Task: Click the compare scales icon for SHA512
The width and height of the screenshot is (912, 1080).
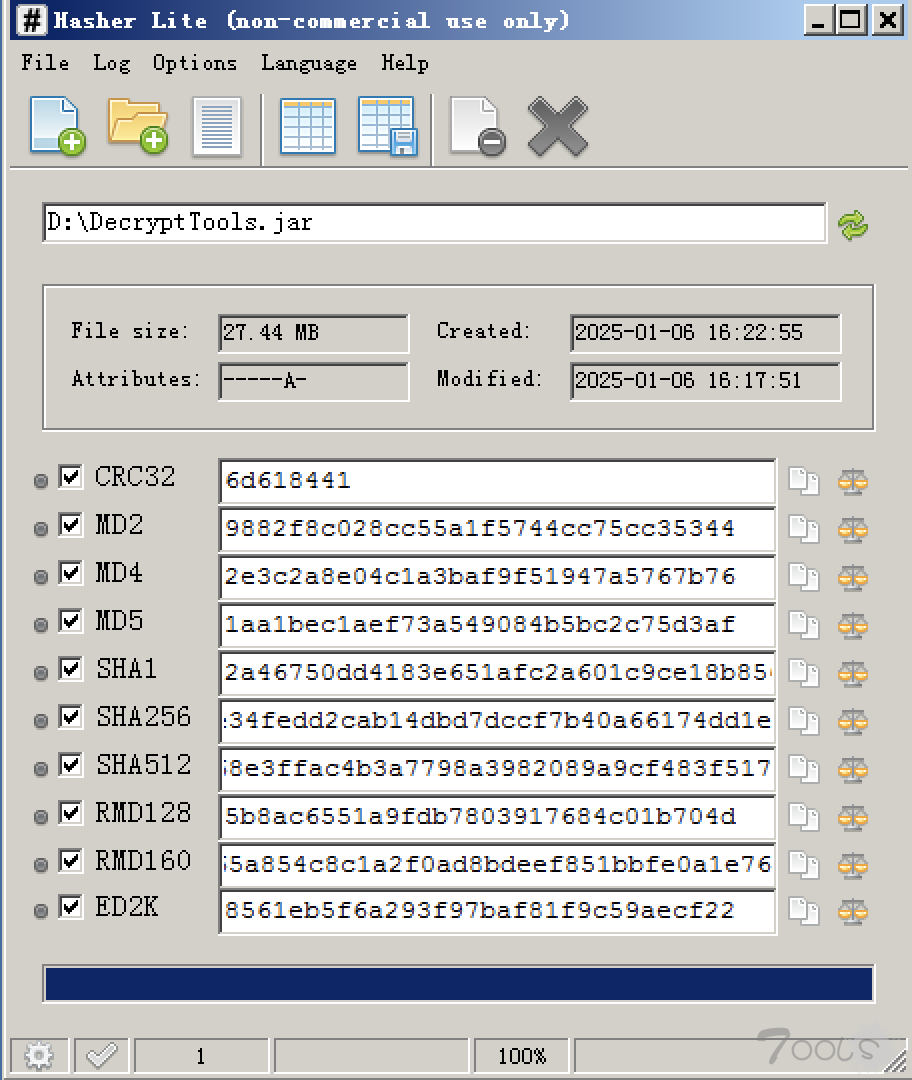Action: [x=853, y=769]
